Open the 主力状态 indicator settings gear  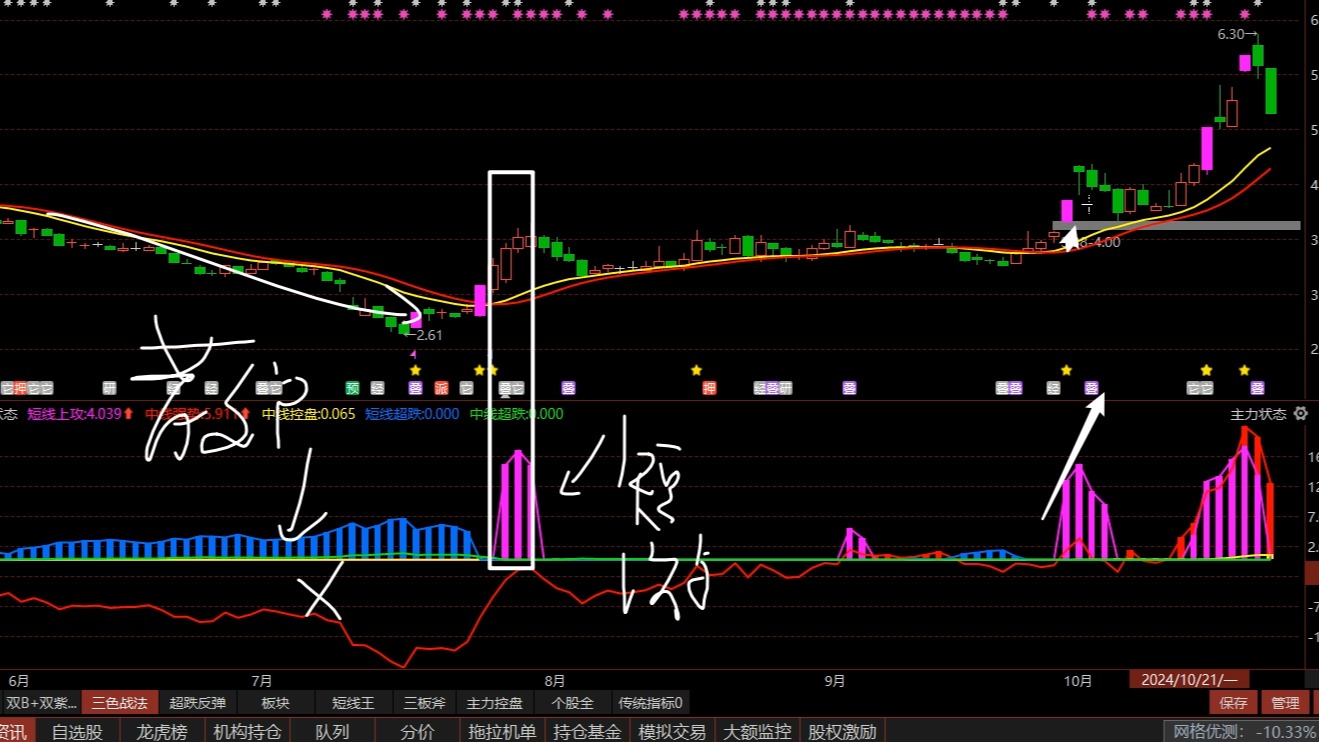pyautogui.click(x=1300, y=413)
